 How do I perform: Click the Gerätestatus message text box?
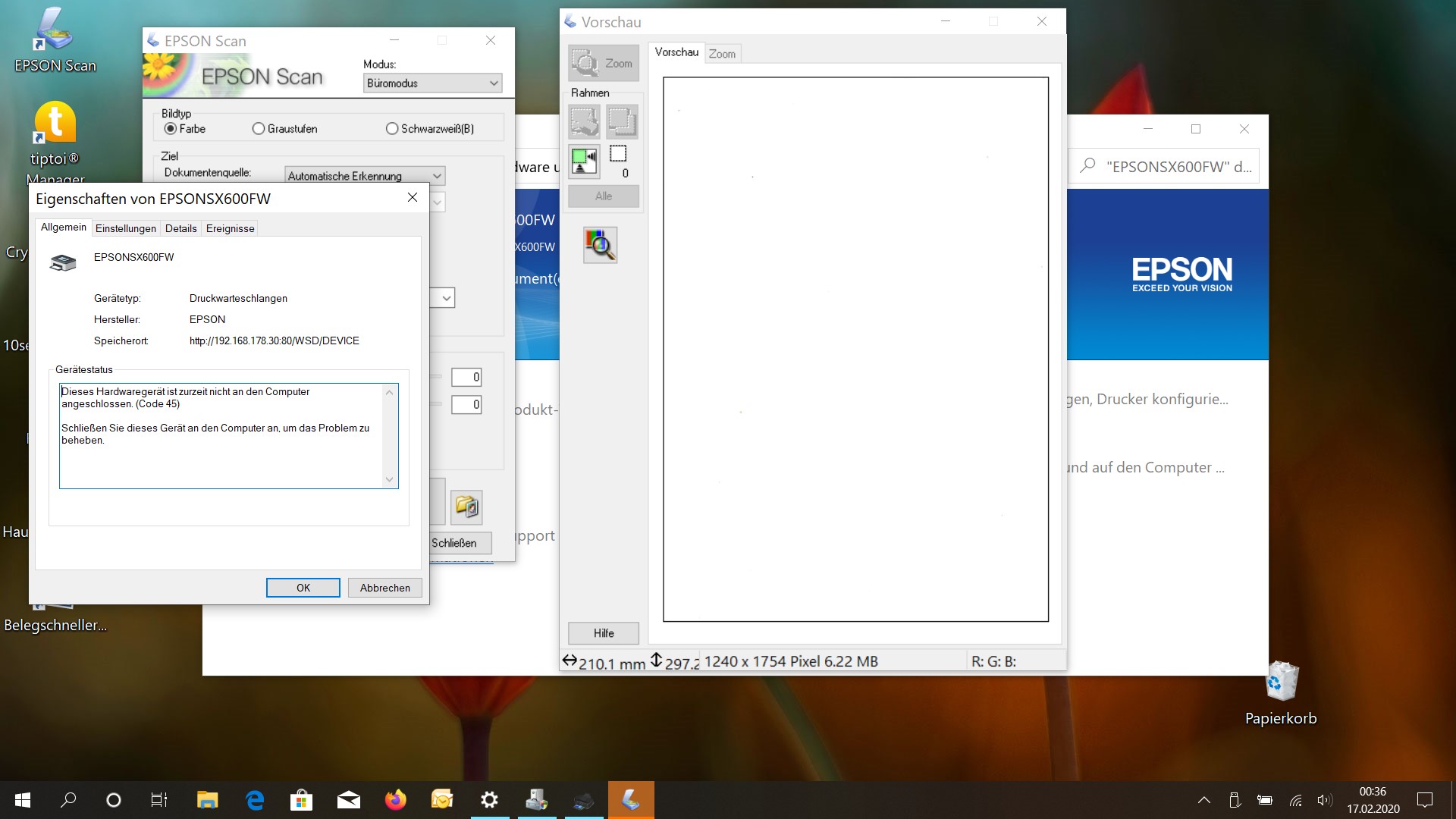pos(228,436)
